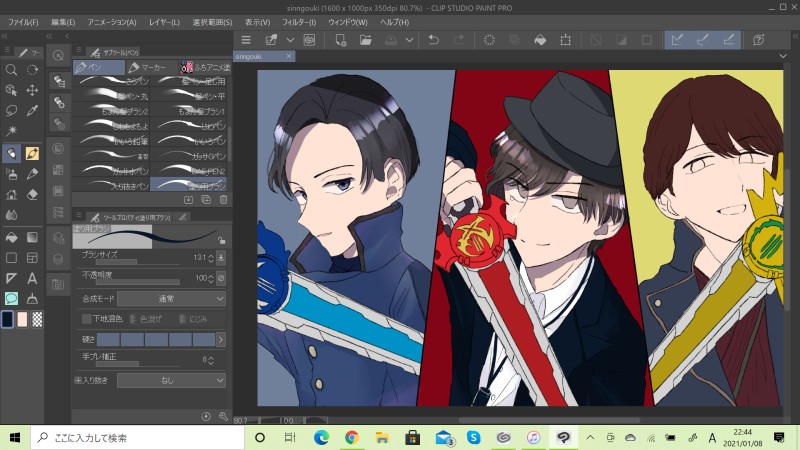800x450 pixels.
Task: Switch to the ペン sub tool tab
Action: [x=98, y=67]
